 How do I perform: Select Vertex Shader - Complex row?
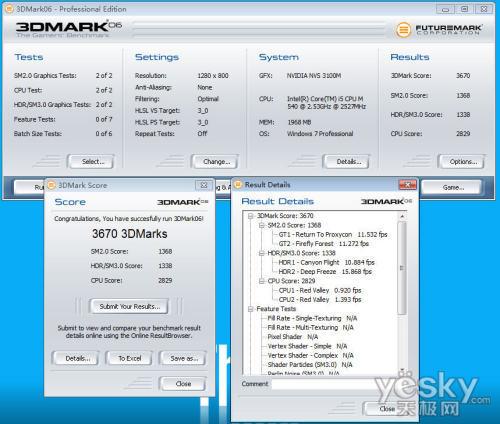[x=310, y=356]
